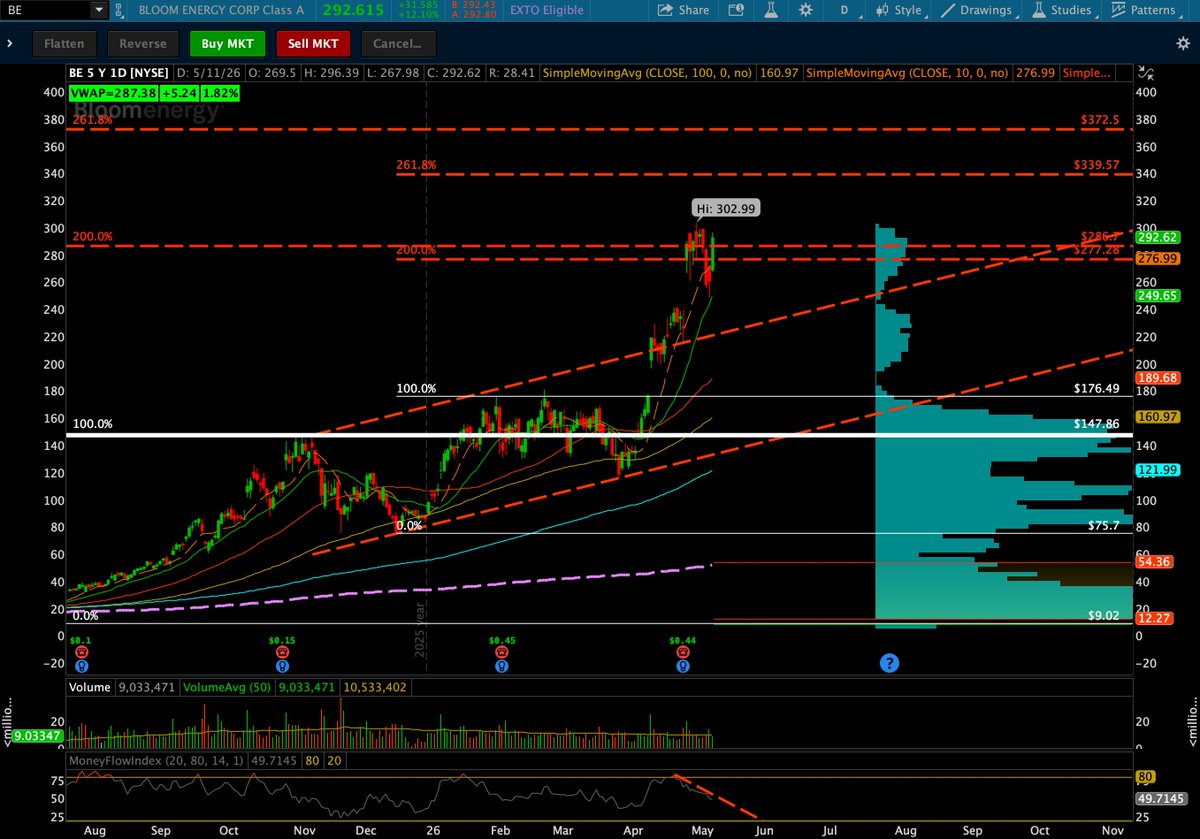Image resolution: width=1200 pixels, height=839 pixels.
Task: Click the earnings phone icon under $0.1
Action: [81, 653]
